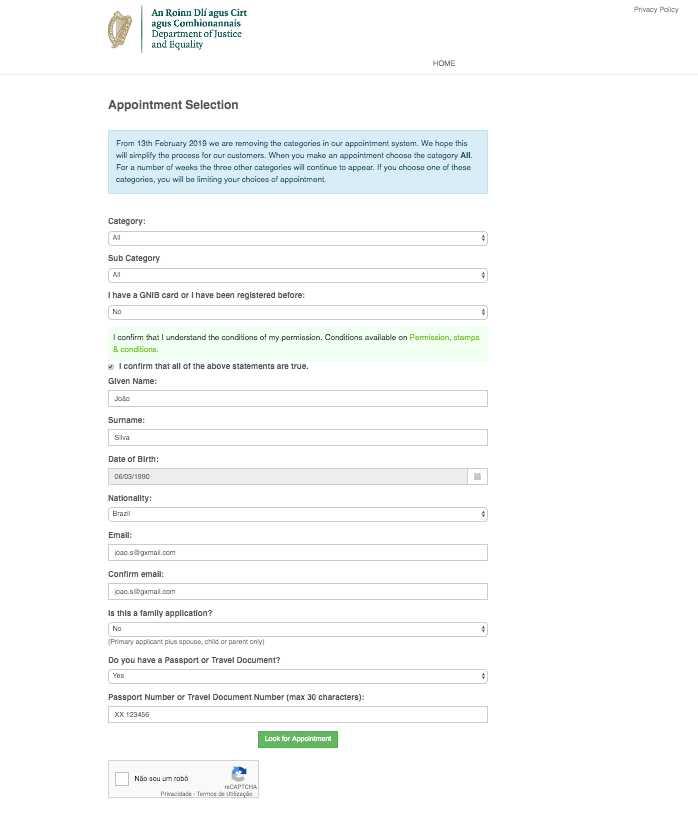The width and height of the screenshot is (698, 815).
Task: Expand the Passport or Travel Document dropdown
Action: (297, 676)
